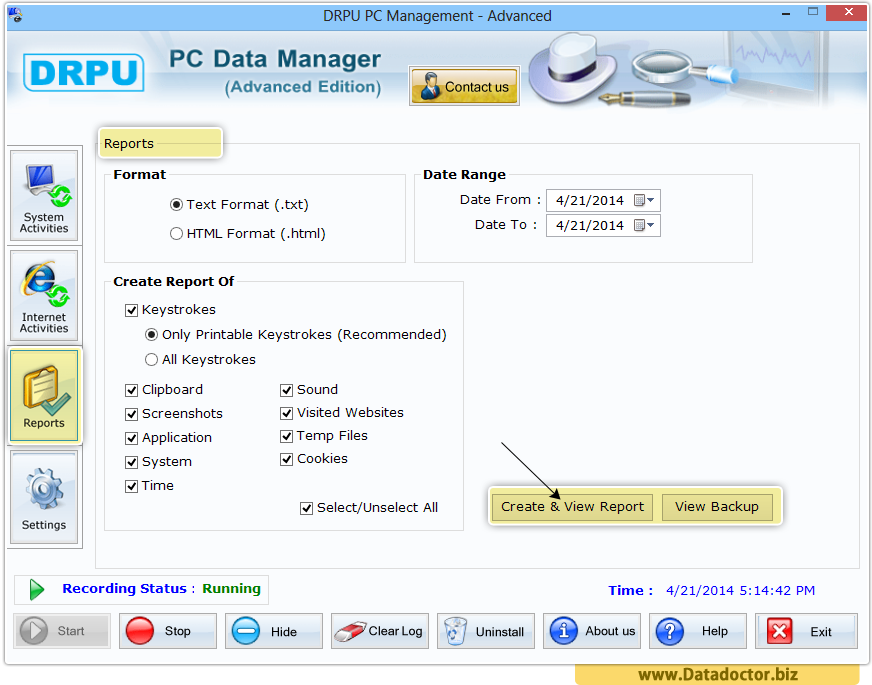The image size is (872, 685).
Task: Open the Internet Activities panel
Action: click(44, 296)
